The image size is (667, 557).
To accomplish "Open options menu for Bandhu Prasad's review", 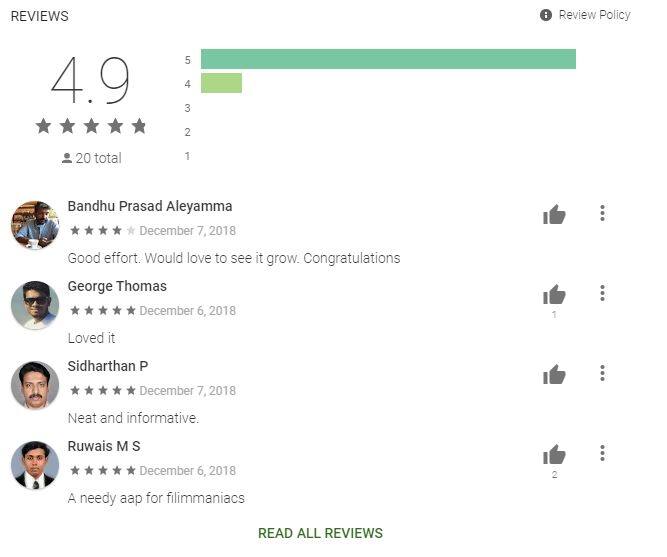I will (x=602, y=213).
